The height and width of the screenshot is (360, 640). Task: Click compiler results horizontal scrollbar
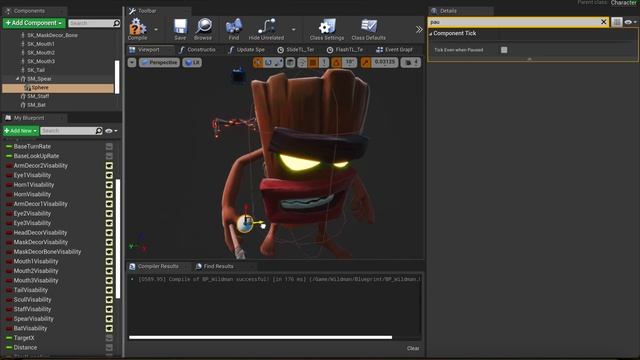point(260,337)
